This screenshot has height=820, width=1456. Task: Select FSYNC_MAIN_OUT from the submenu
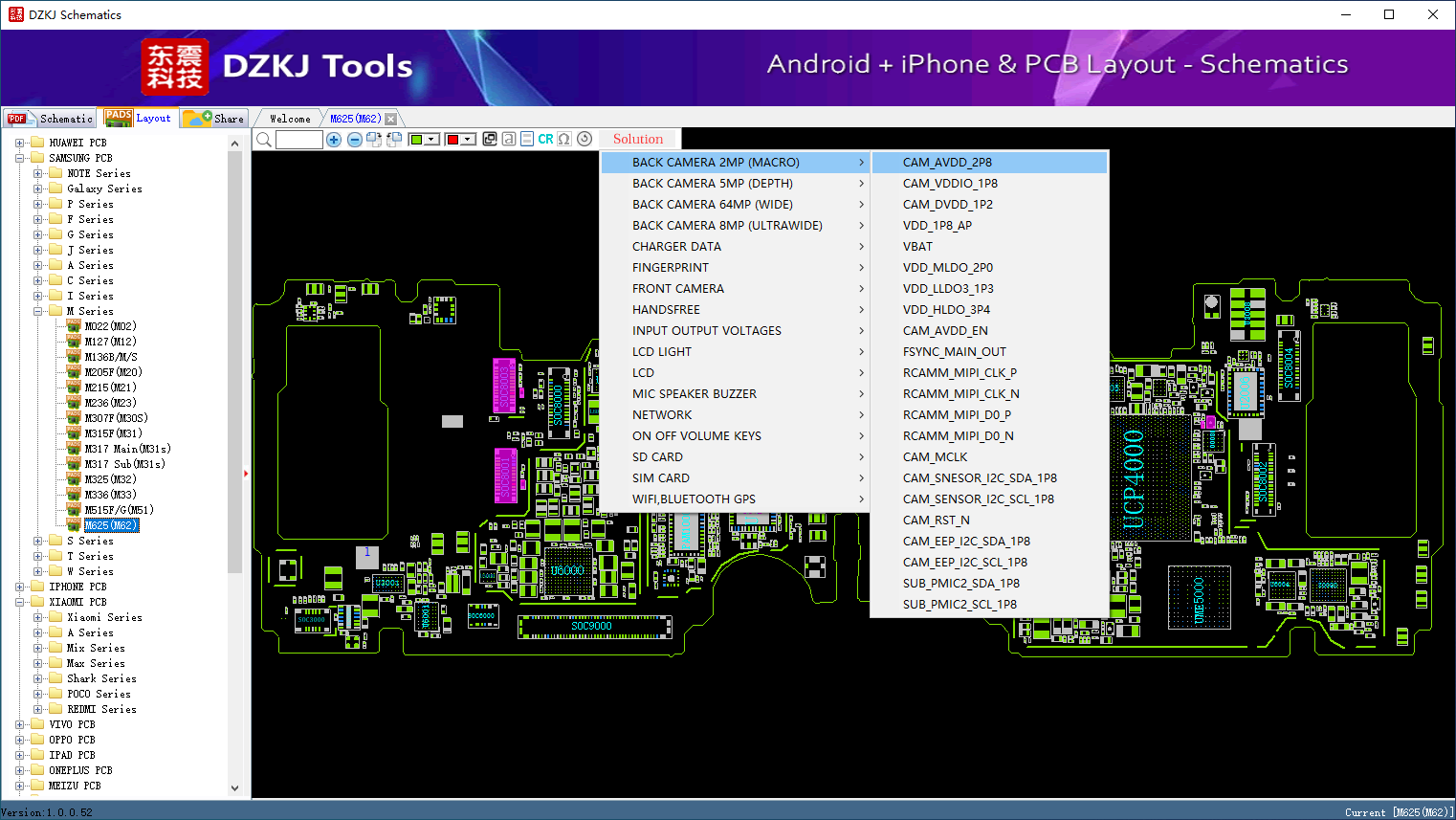(989, 352)
